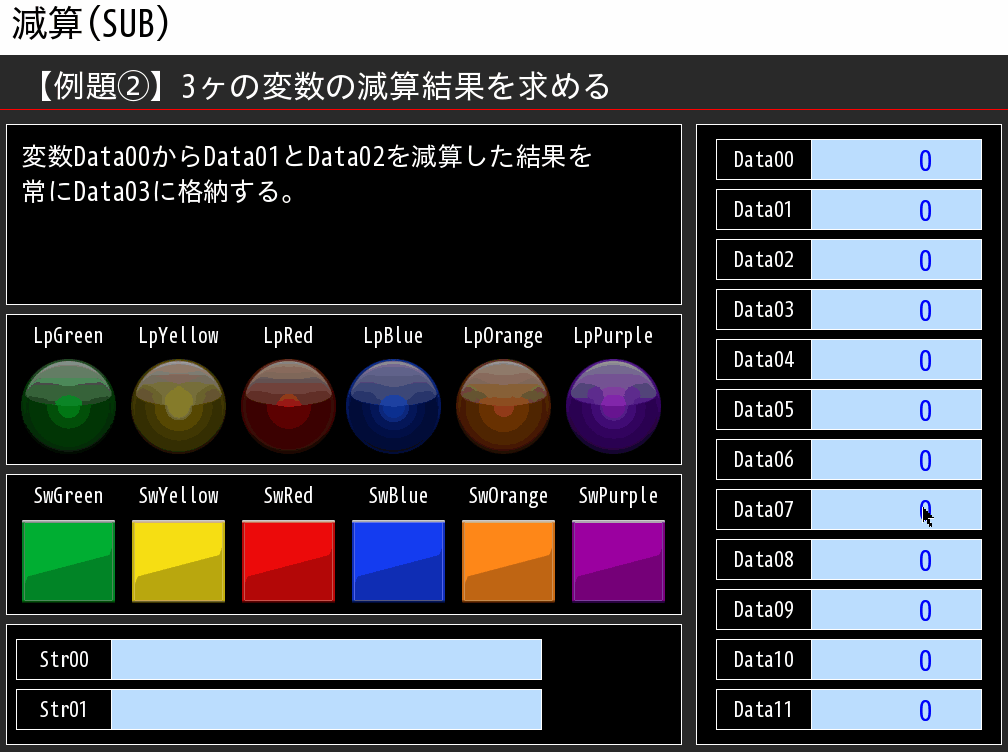The image size is (1008, 752).
Task: Select the Data10 value field
Action: [x=896, y=659]
